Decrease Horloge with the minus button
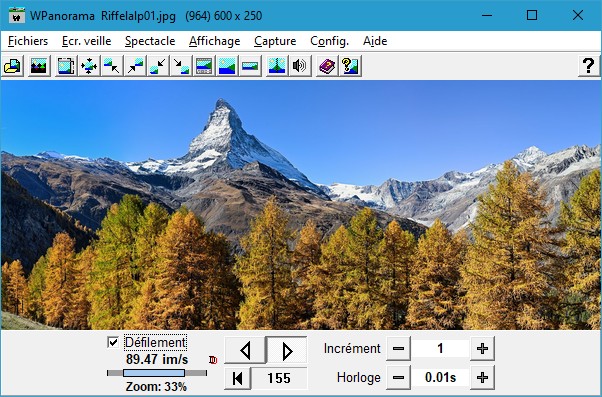 coord(398,377)
